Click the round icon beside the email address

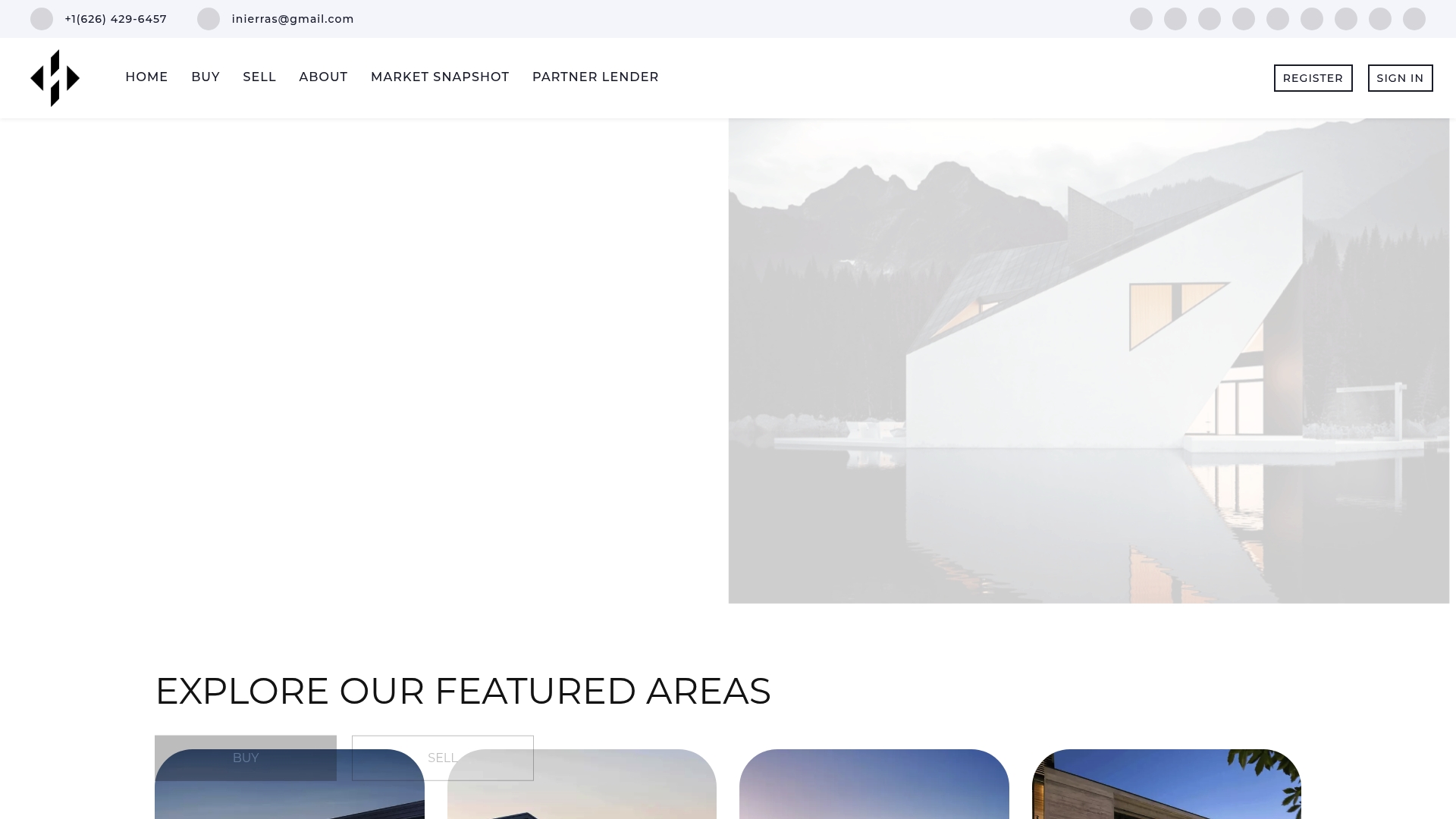[209, 19]
